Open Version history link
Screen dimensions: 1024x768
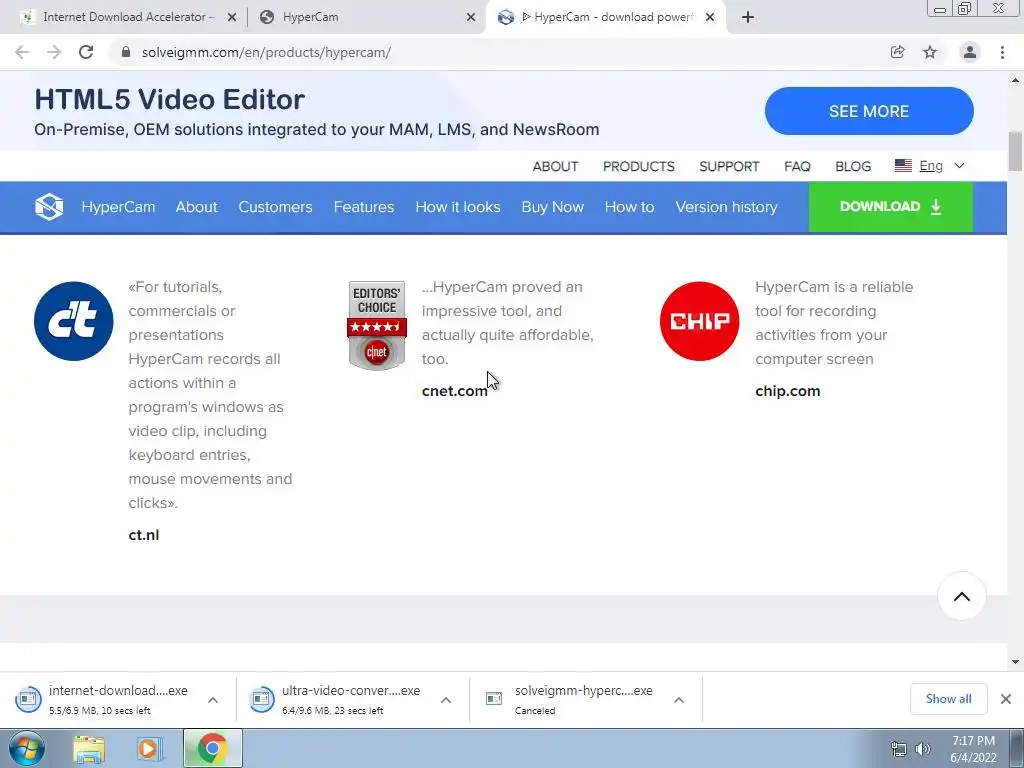tap(726, 207)
